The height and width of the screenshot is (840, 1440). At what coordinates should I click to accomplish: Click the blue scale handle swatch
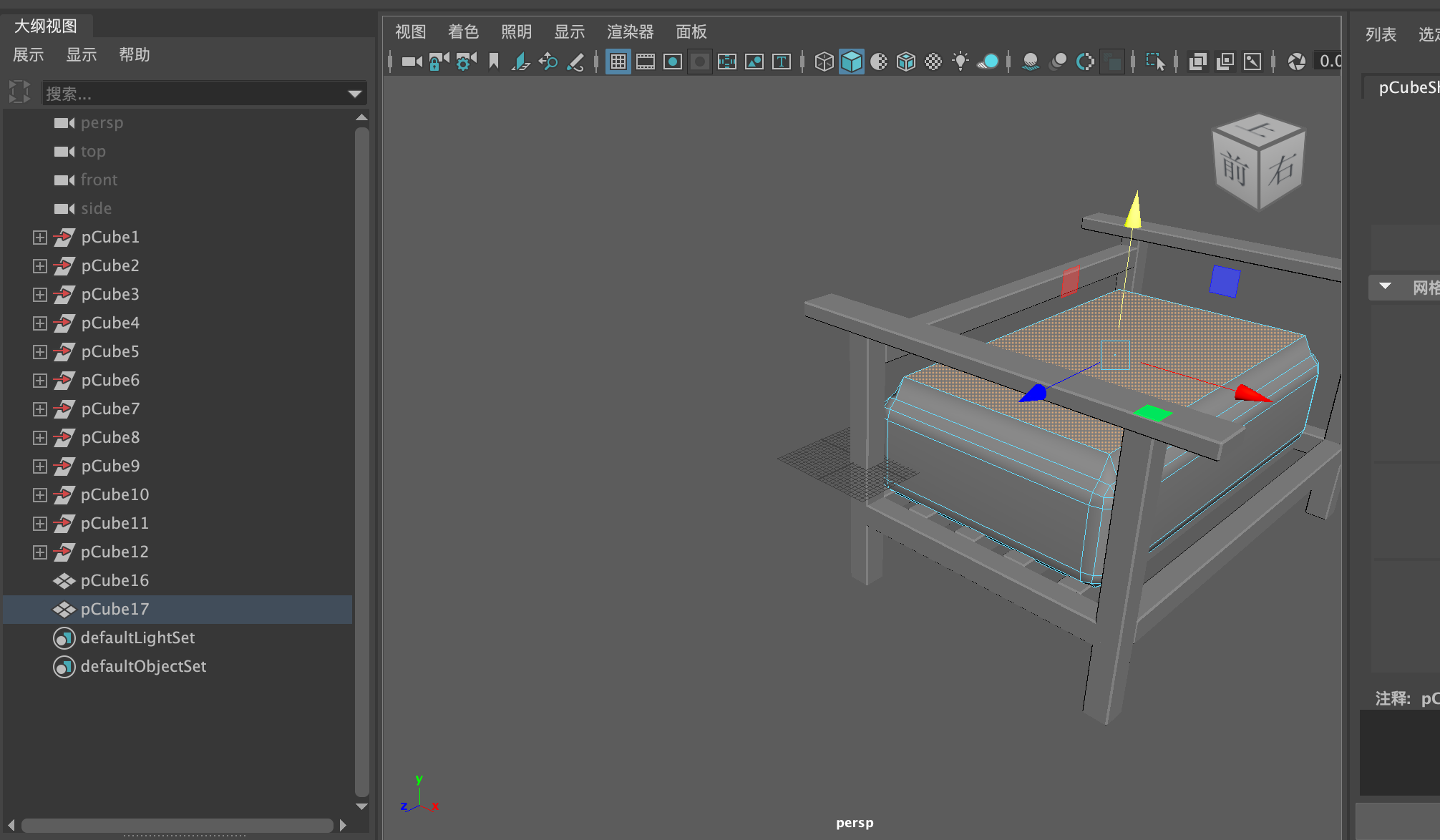1224,282
